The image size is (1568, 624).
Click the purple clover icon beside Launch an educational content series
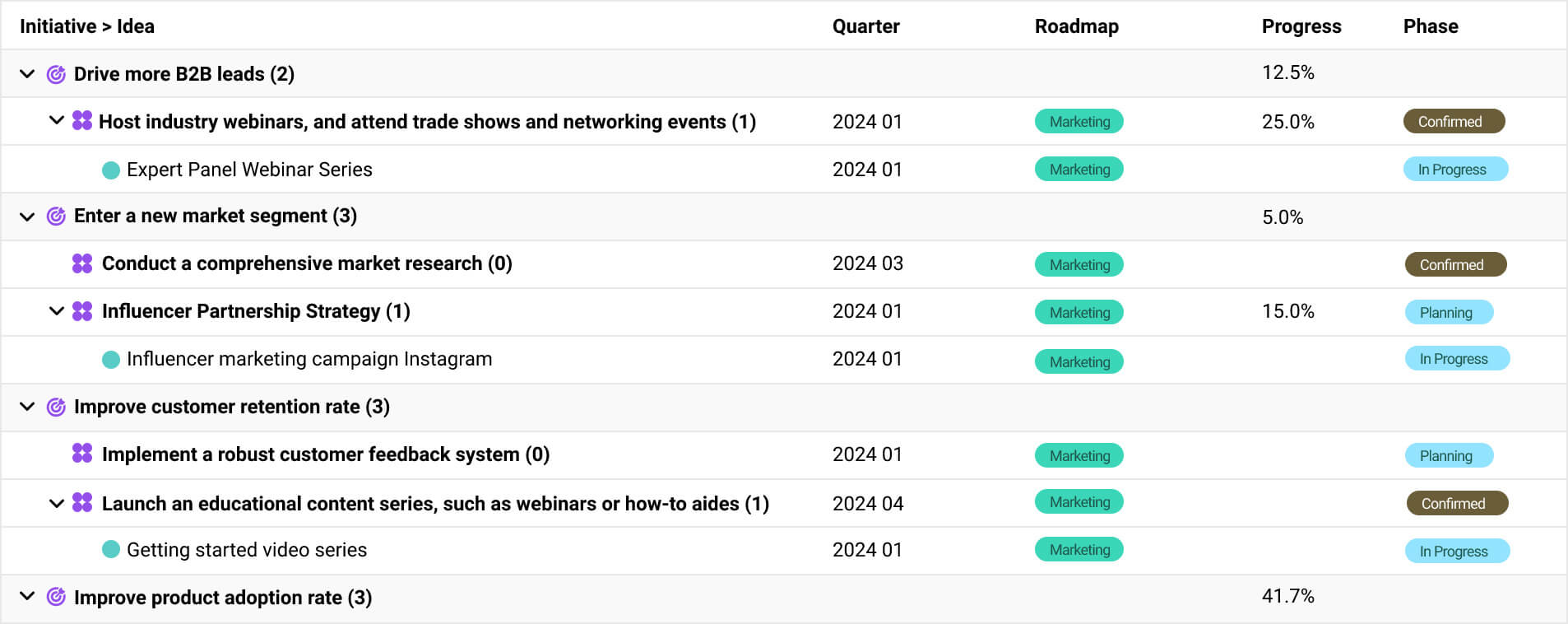click(82, 502)
